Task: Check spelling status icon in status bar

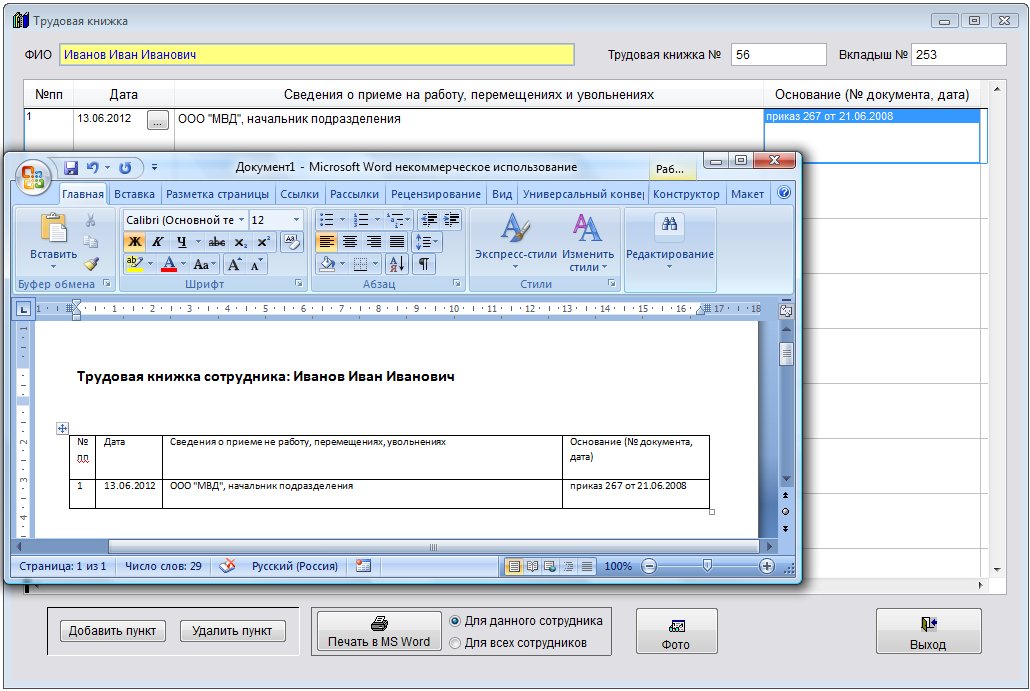Action: (x=227, y=566)
